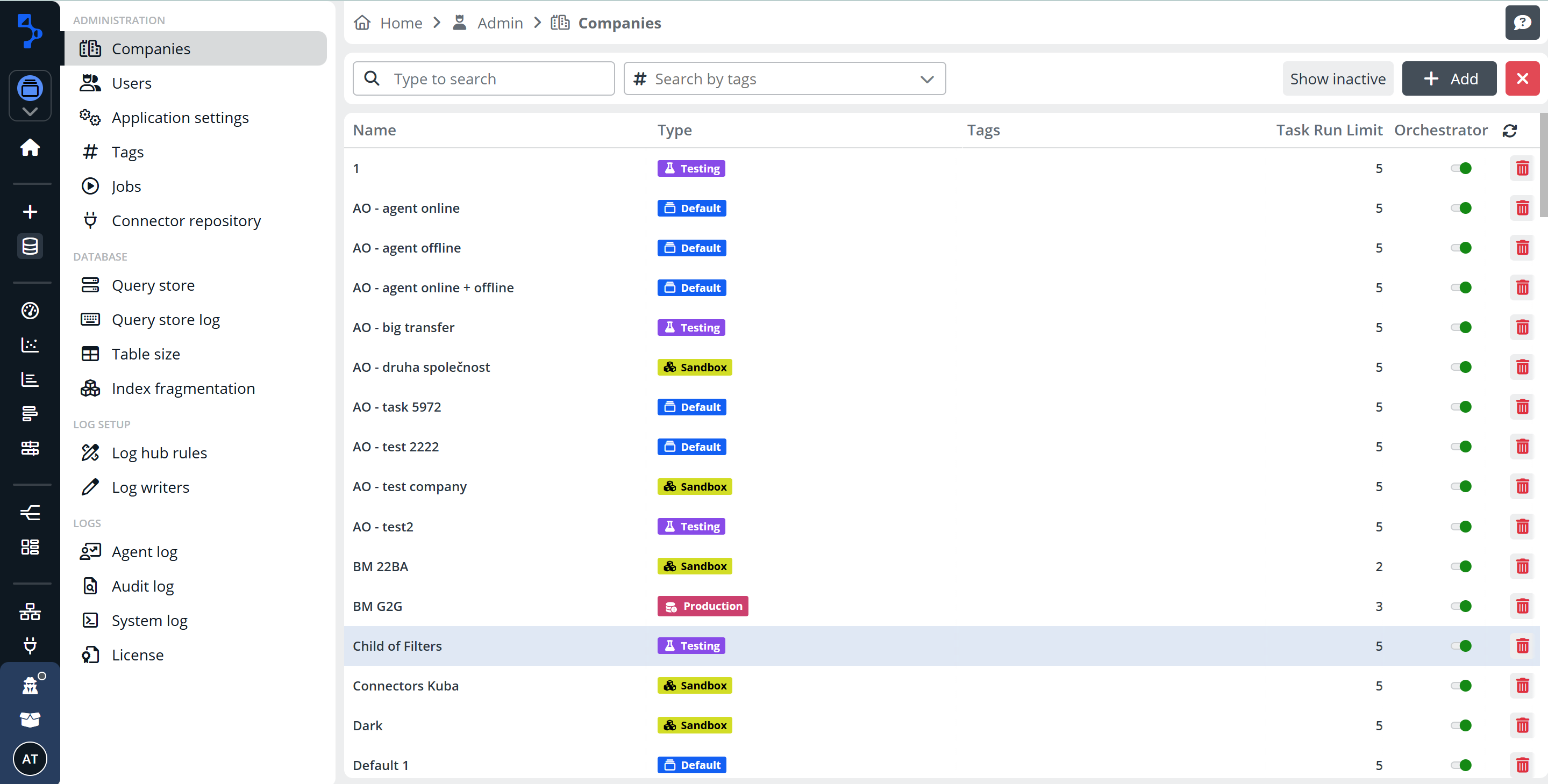Toggle Orchestrator for BM 22BA

(x=1461, y=566)
